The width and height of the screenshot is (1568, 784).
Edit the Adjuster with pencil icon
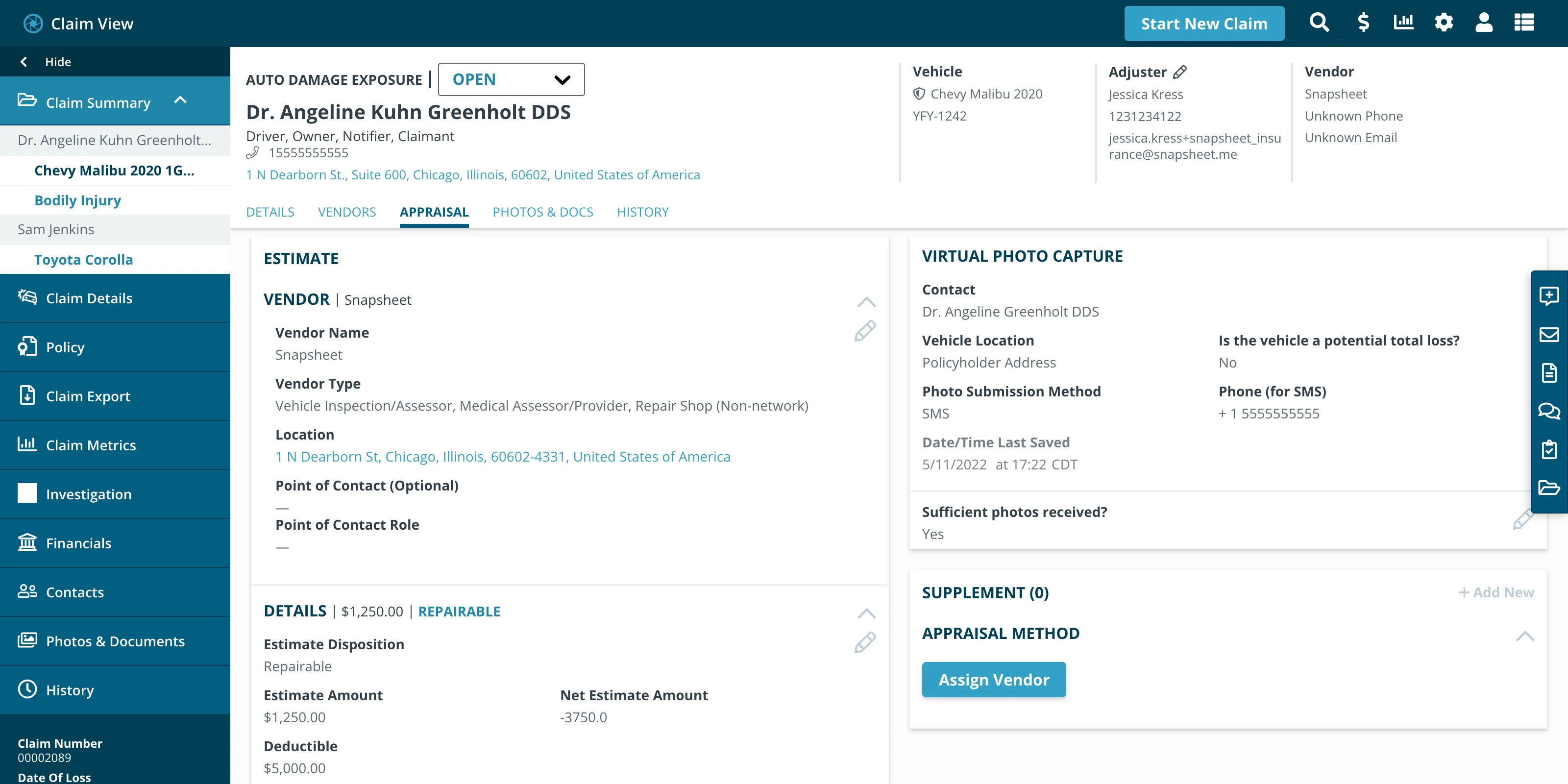pyautogui.click(x=1179, y=72)
